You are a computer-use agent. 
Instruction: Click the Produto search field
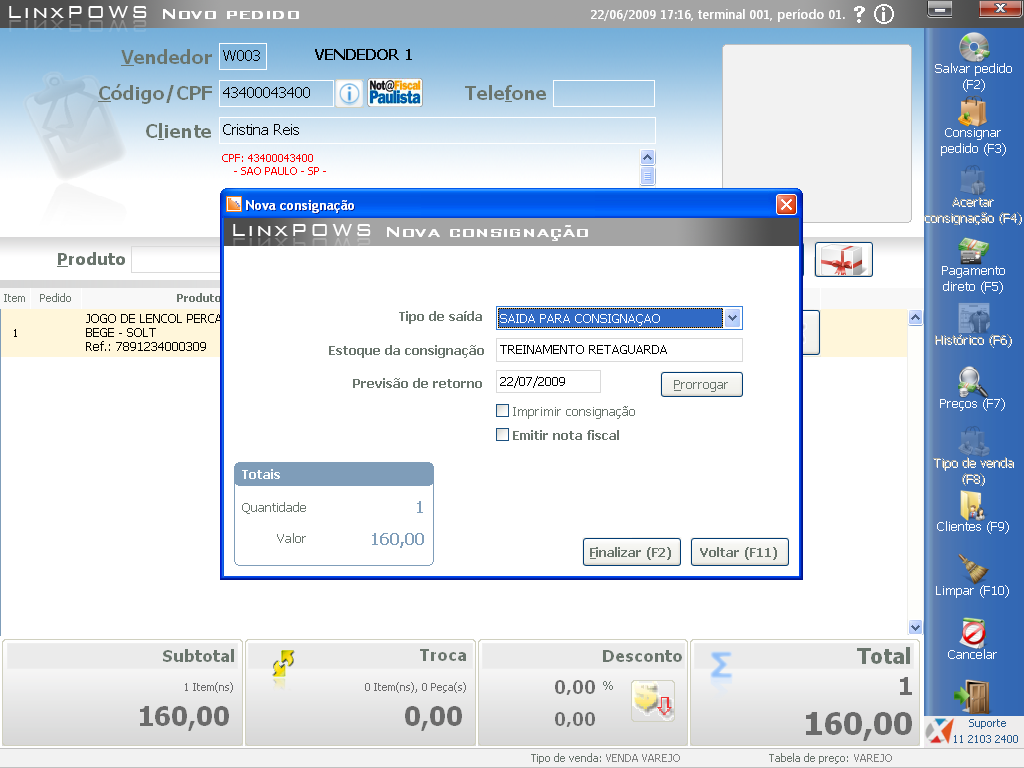click(176, 259)
